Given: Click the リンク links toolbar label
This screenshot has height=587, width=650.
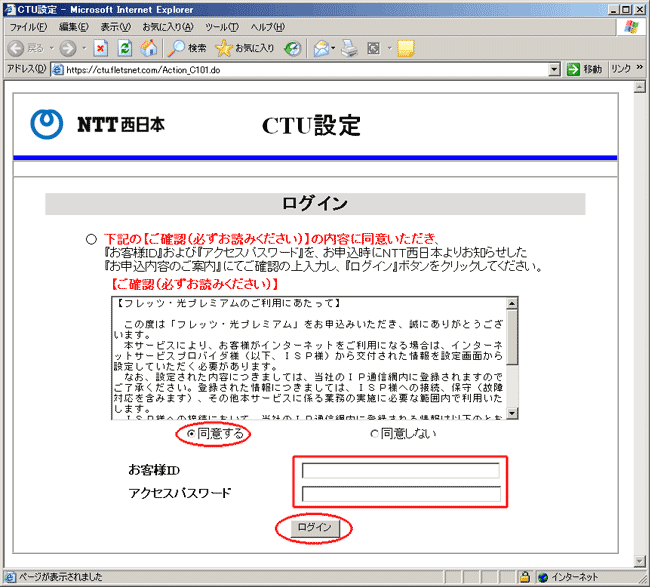Looking at the screenshot, I should coord(620,69).
